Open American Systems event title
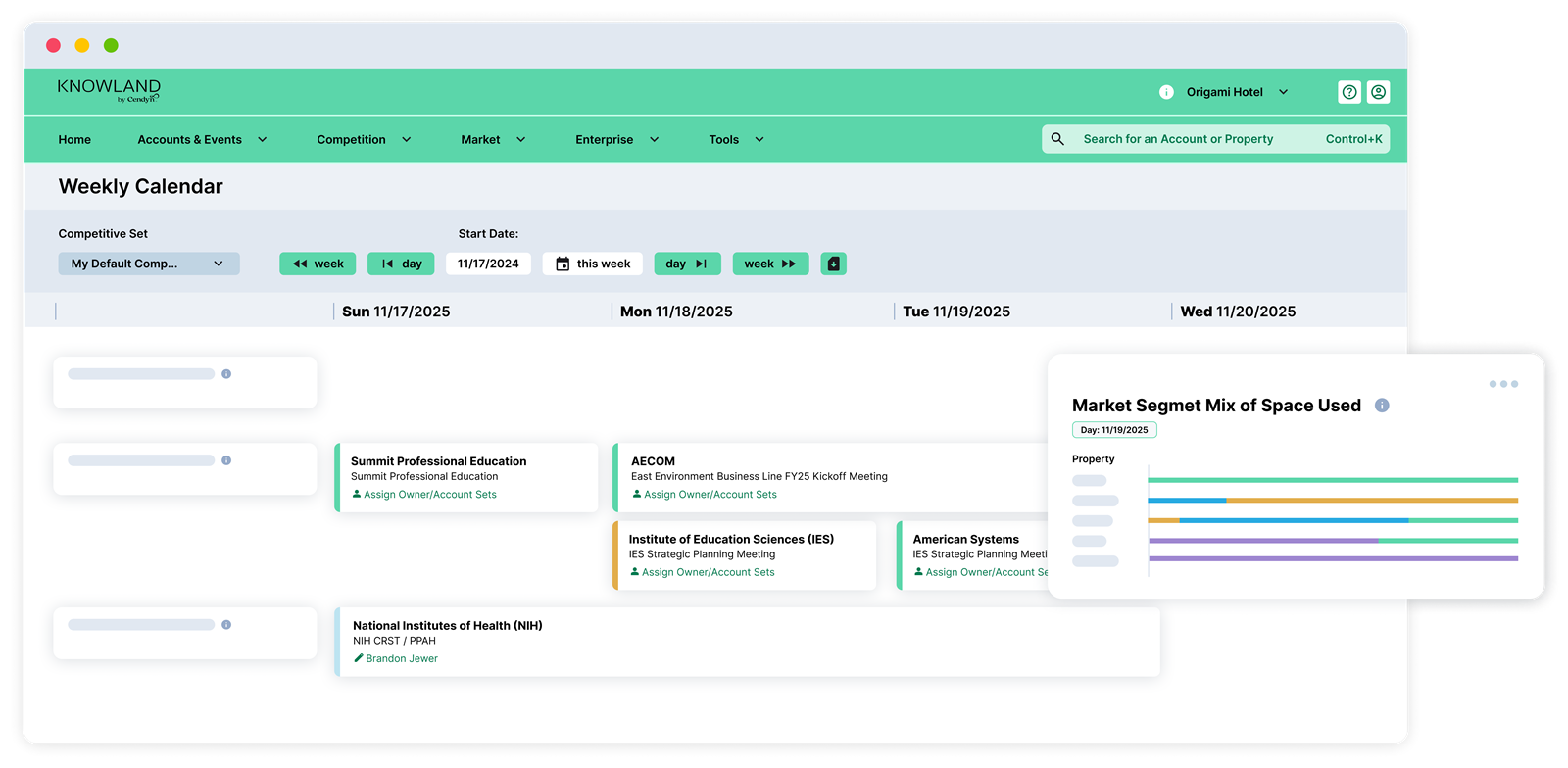1568x768 pixels. 966,539
